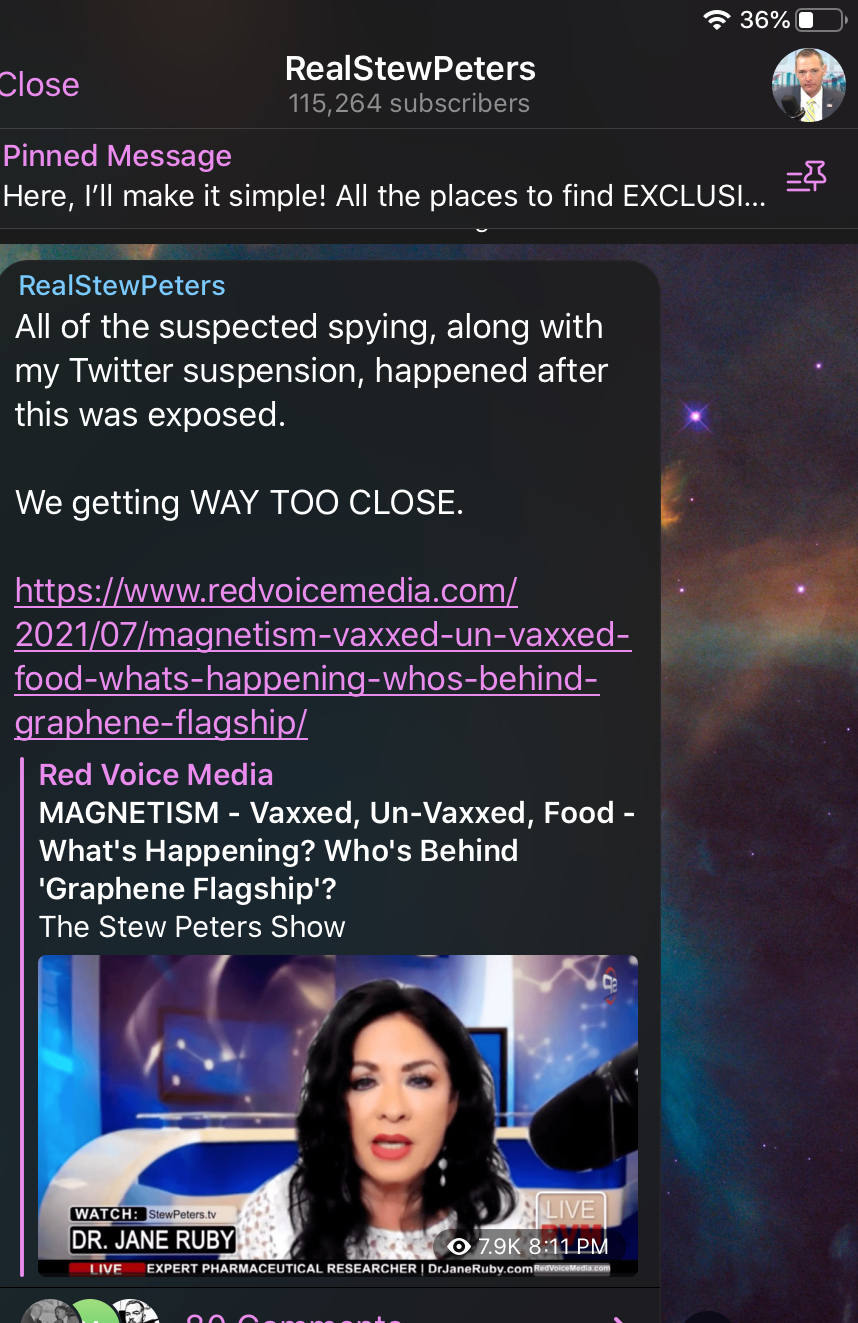Tap the RealStewPeters sender name in message
Viewport: 858px width, 1323px height.
click(122, 286)
